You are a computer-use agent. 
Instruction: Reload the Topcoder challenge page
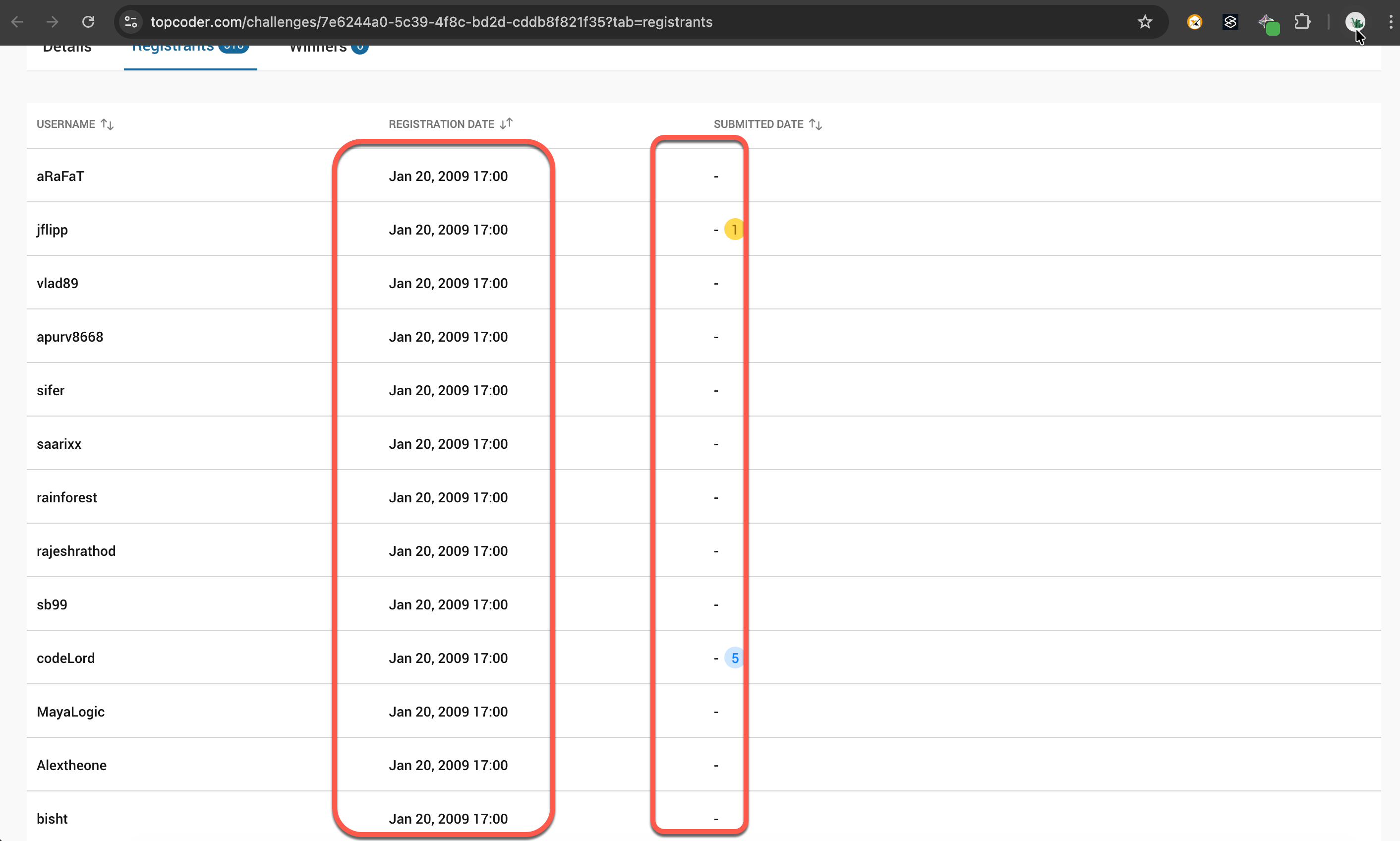point(88,22)
